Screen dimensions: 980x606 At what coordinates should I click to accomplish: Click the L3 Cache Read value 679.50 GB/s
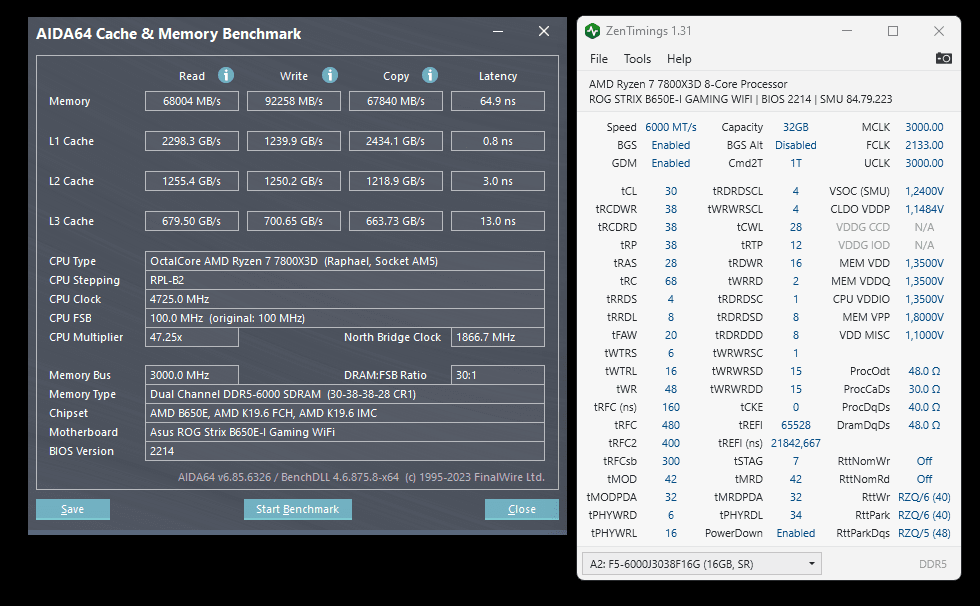192,221
